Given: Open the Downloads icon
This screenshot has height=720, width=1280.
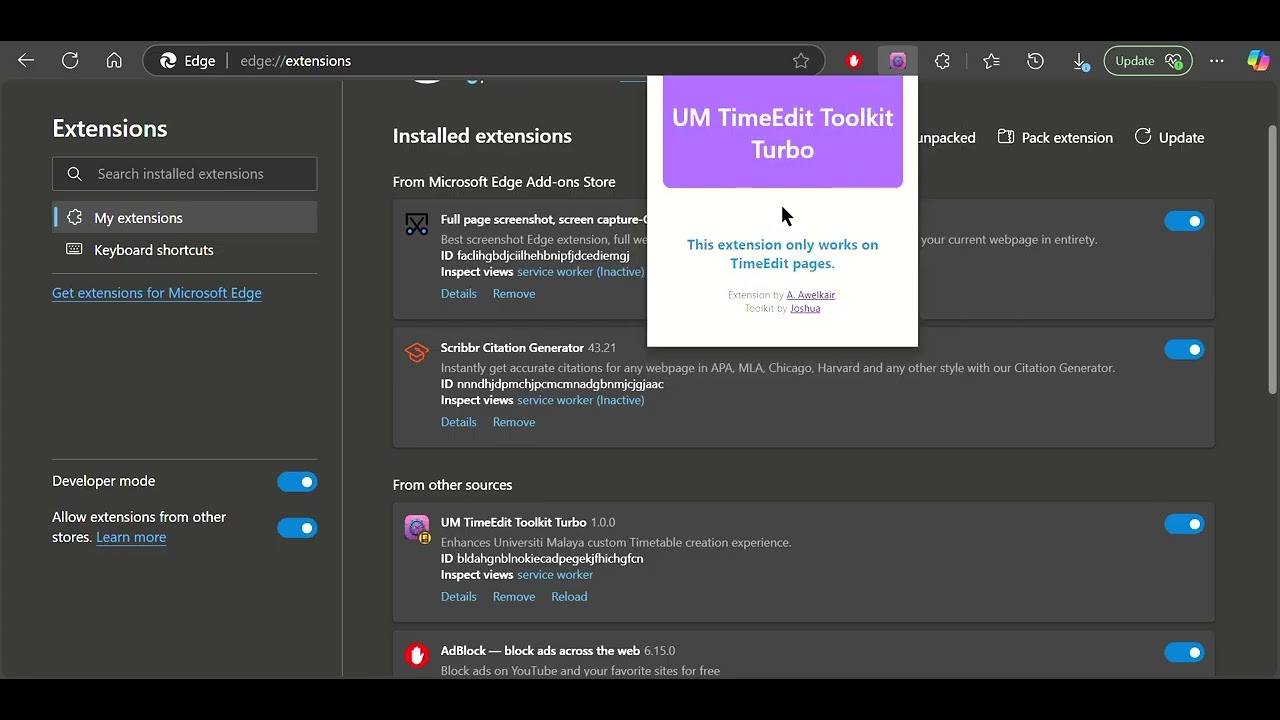Looking at the screenshot, I should pos(1080,61).
